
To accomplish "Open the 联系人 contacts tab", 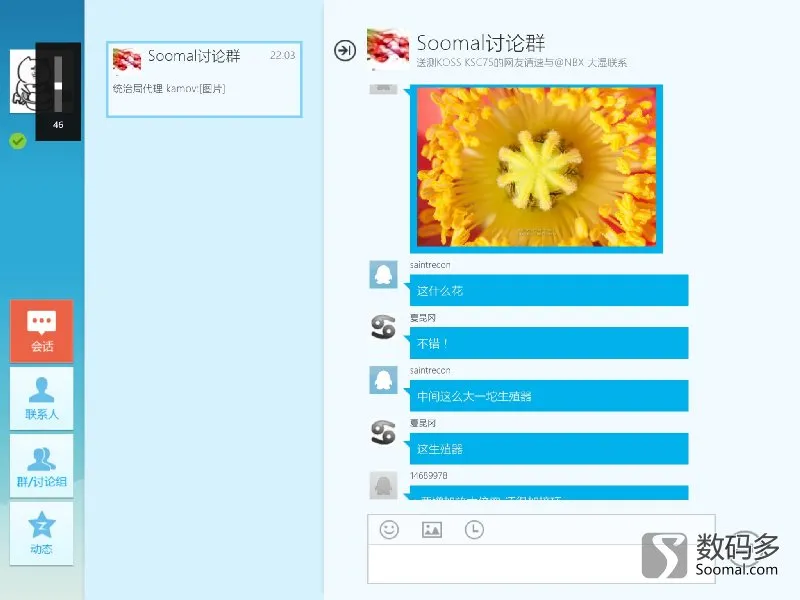I will click(x=41, y=398).
